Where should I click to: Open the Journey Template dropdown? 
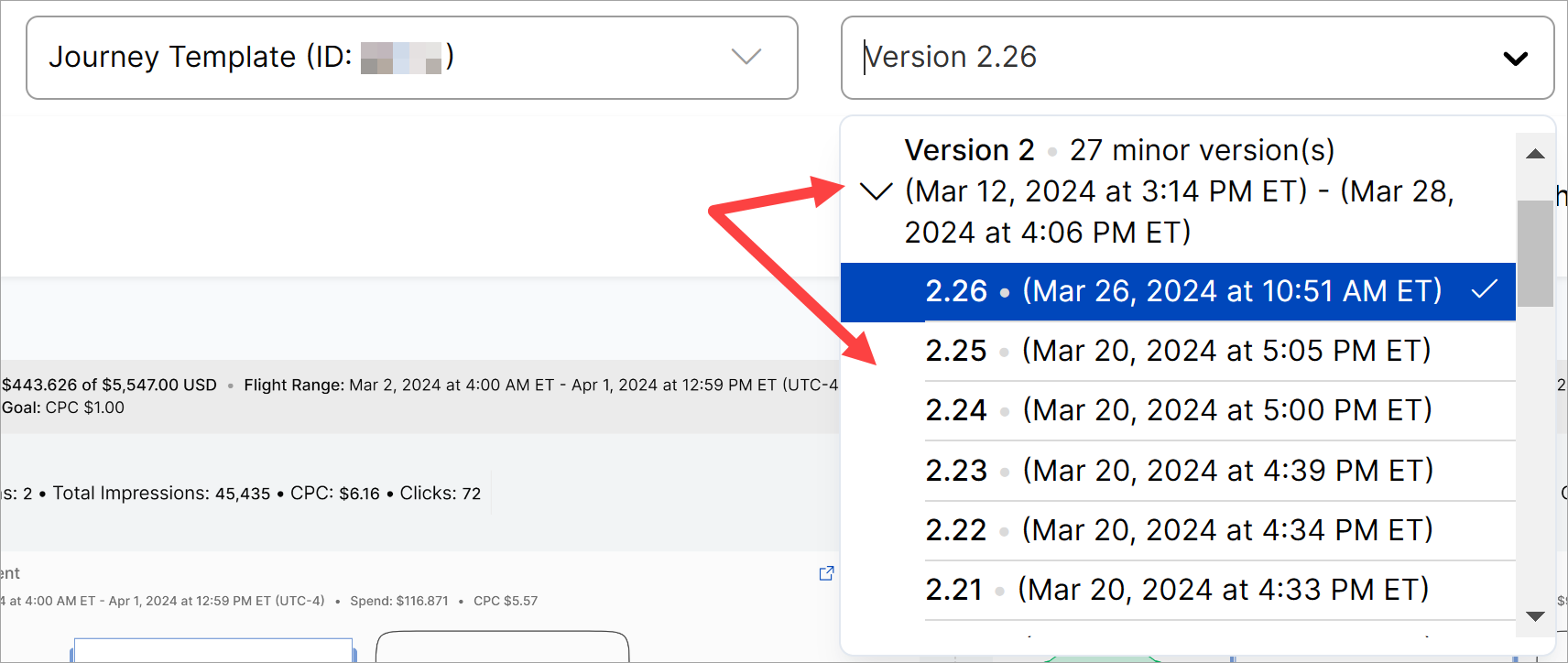tap(411, 58)
